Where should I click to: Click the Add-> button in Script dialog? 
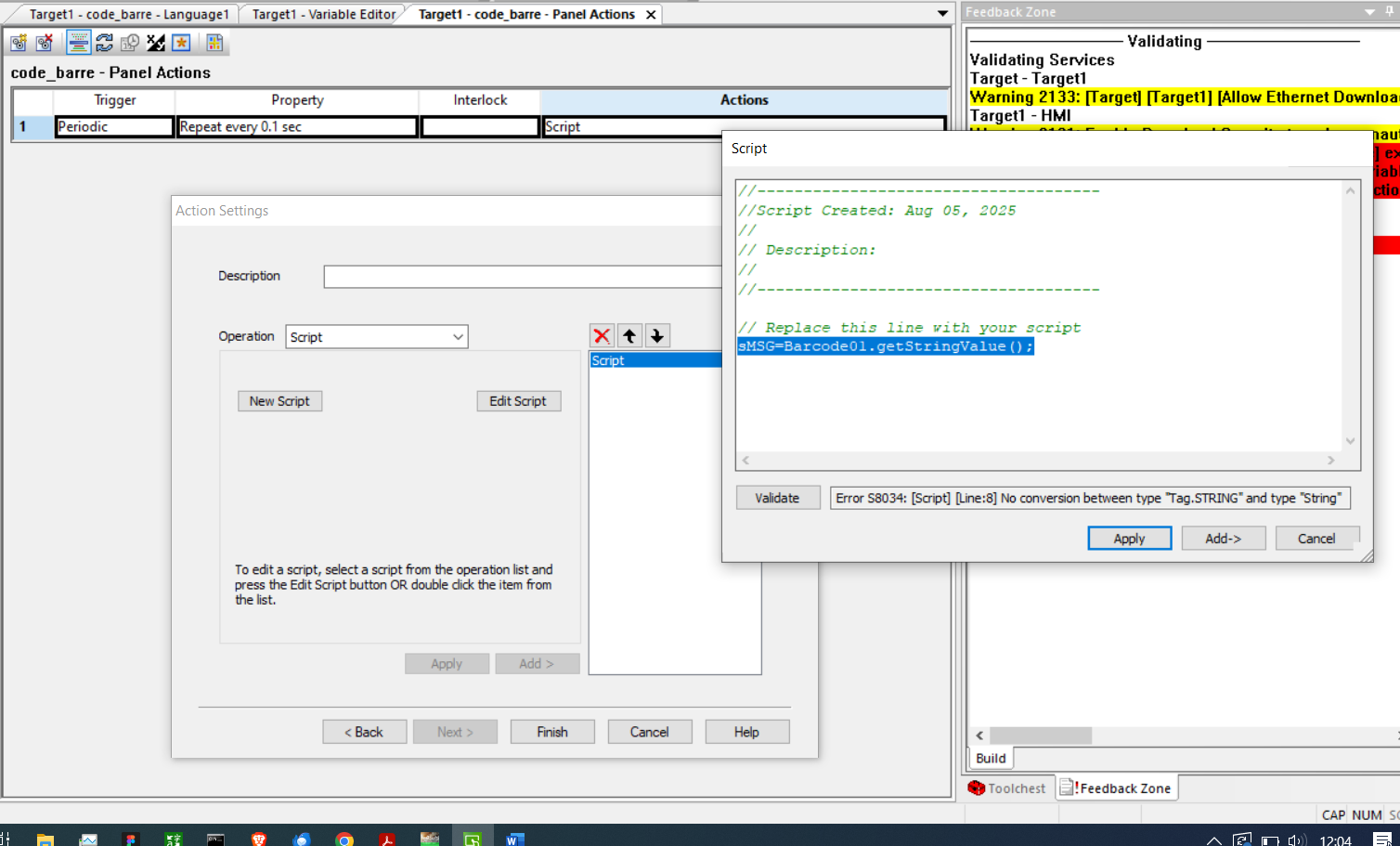[x=1223, y=539]
